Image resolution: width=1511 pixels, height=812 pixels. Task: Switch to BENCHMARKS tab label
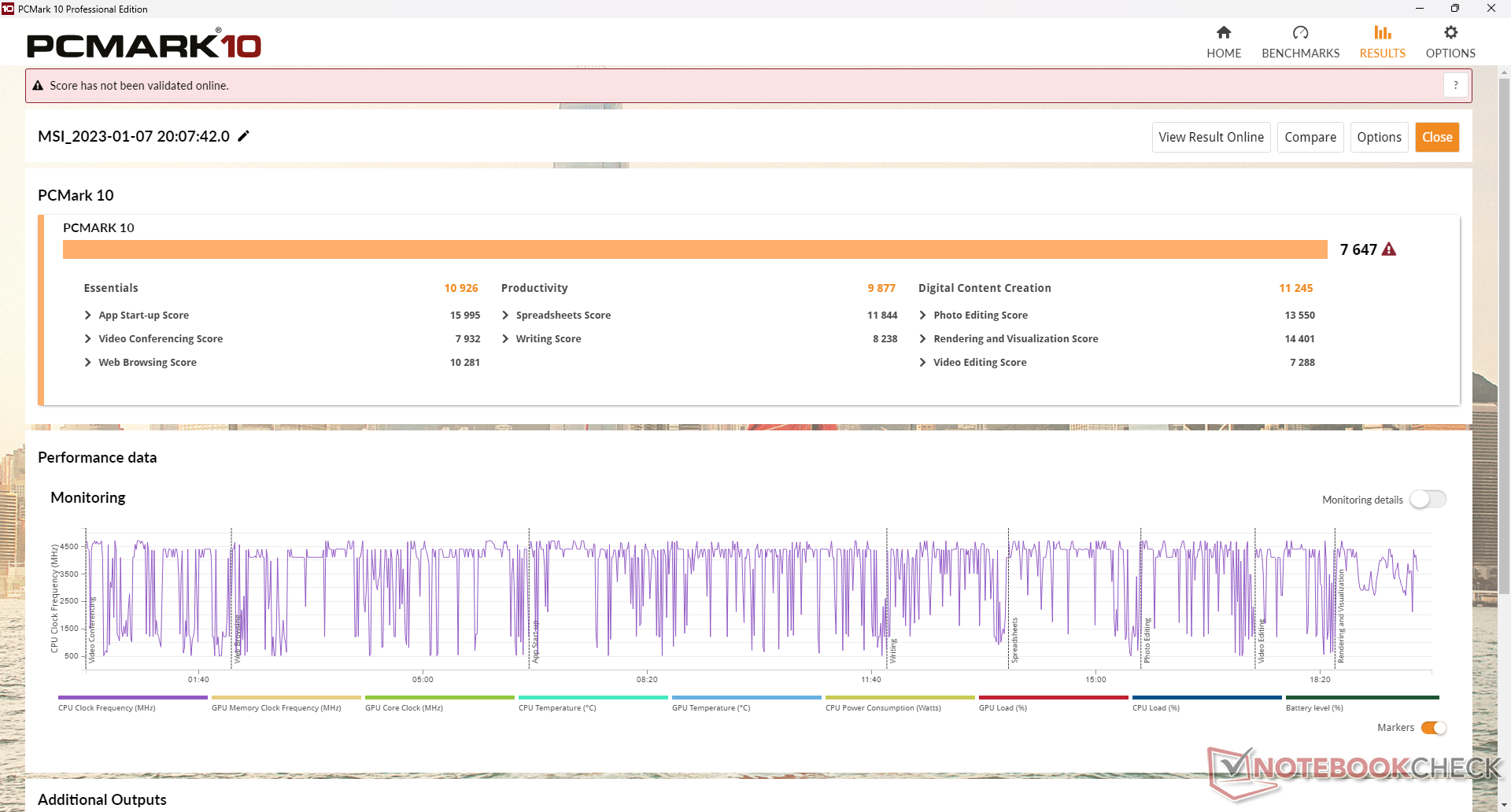click(1300, 54)
